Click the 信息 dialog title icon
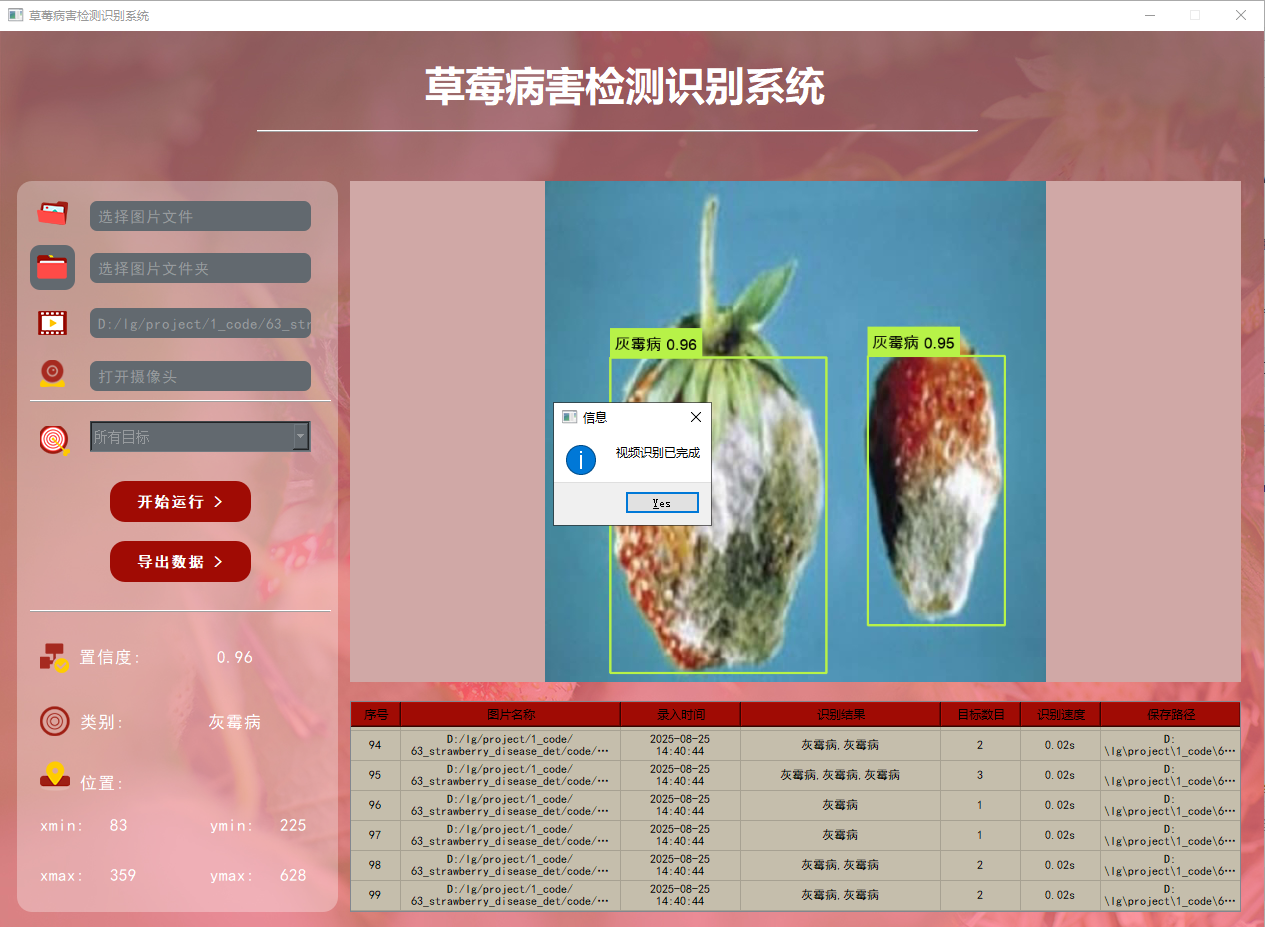Screen dimensions: 1265x927 click(x=569, y=417)
